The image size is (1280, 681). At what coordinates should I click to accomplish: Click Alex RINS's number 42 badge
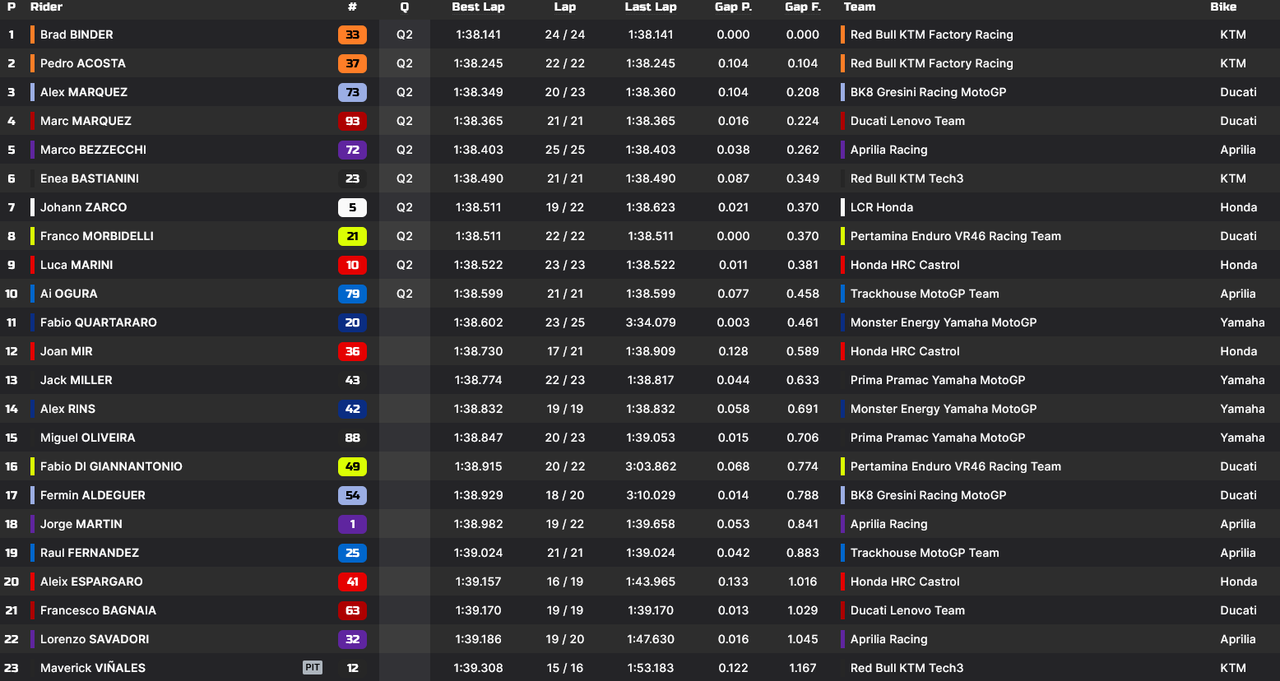tap(352, 409)
